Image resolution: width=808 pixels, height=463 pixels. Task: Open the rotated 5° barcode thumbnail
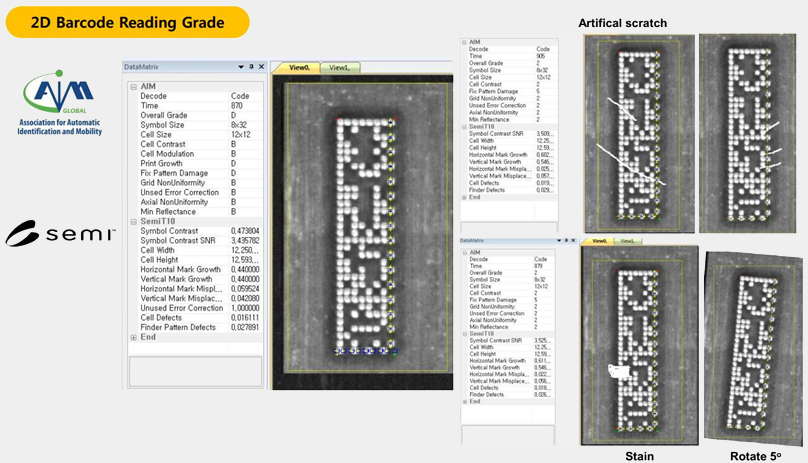point(753,345)
